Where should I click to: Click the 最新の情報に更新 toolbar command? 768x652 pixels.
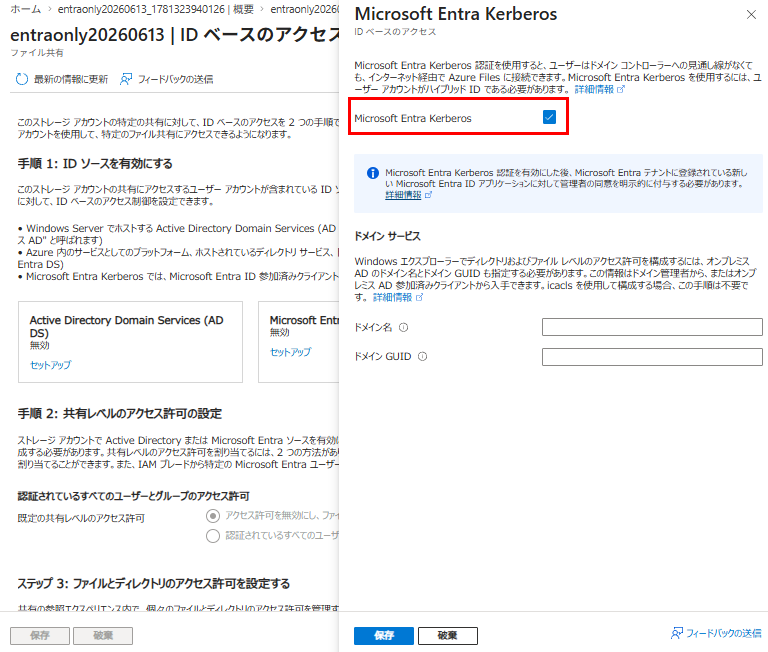tap(62, 79)
